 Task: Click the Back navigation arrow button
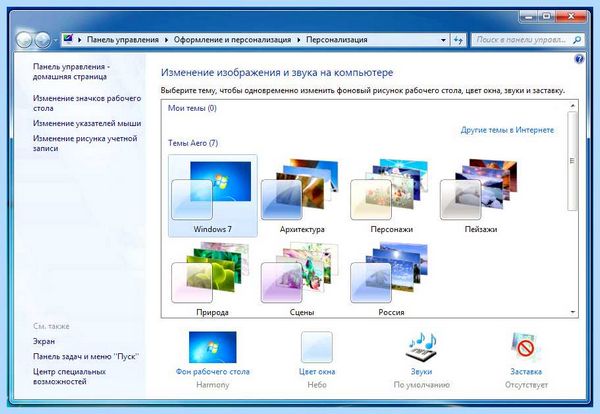pyautogui.click(x=24, y=40)
